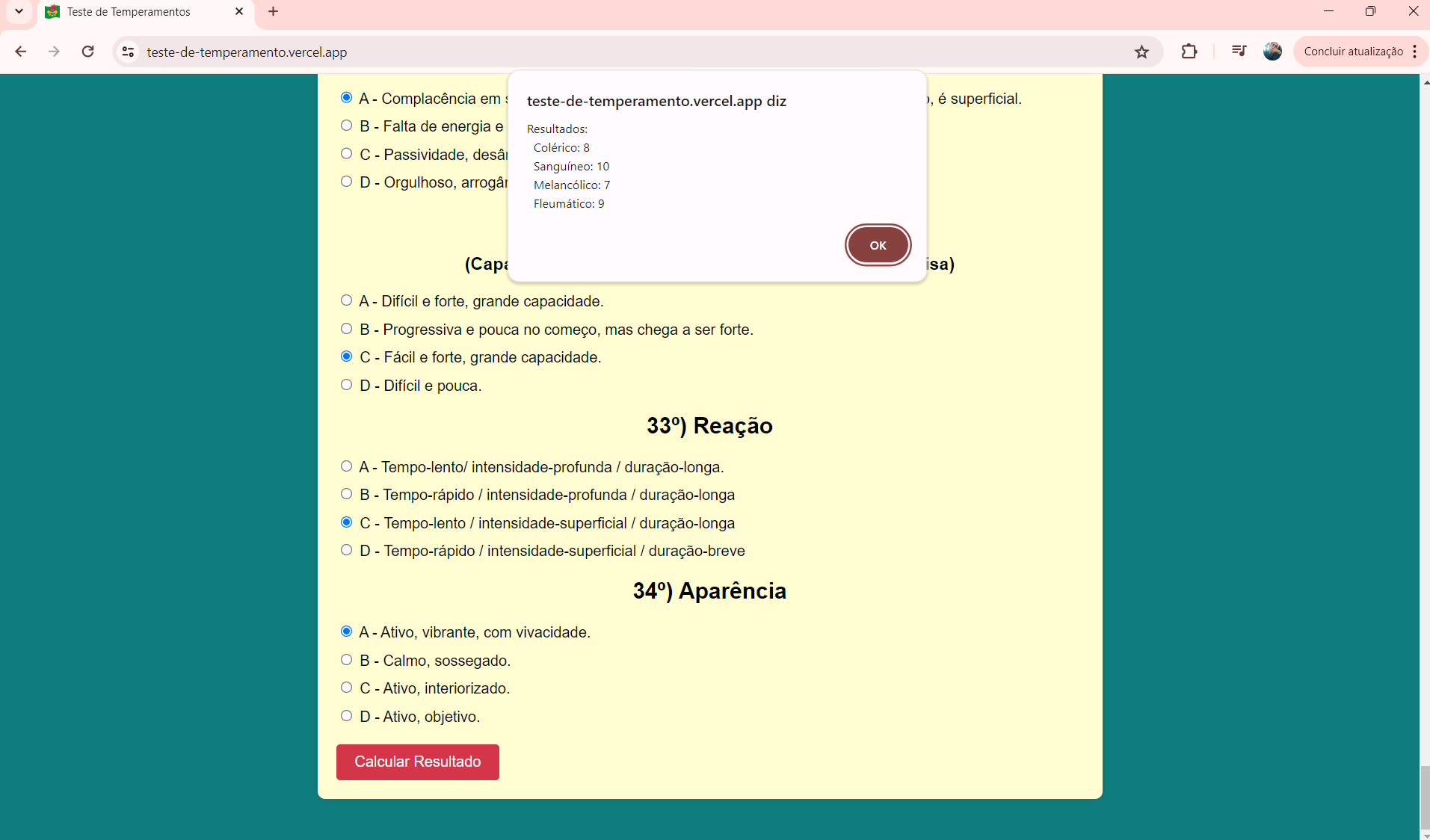This screenshot has height=840, width=1430.
Task: Open the user profile avatar
Action: coord(1272,52)
